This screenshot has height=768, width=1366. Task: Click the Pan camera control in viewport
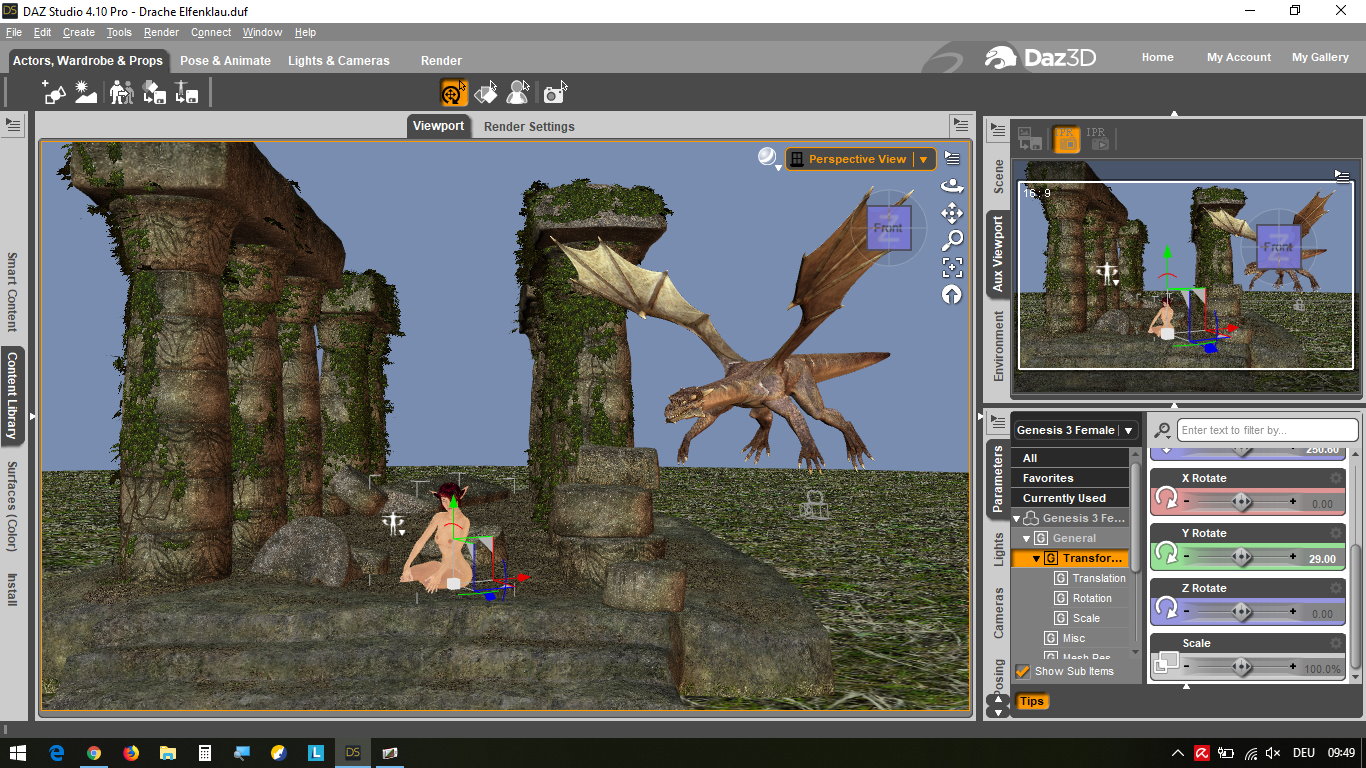point(952,212)
